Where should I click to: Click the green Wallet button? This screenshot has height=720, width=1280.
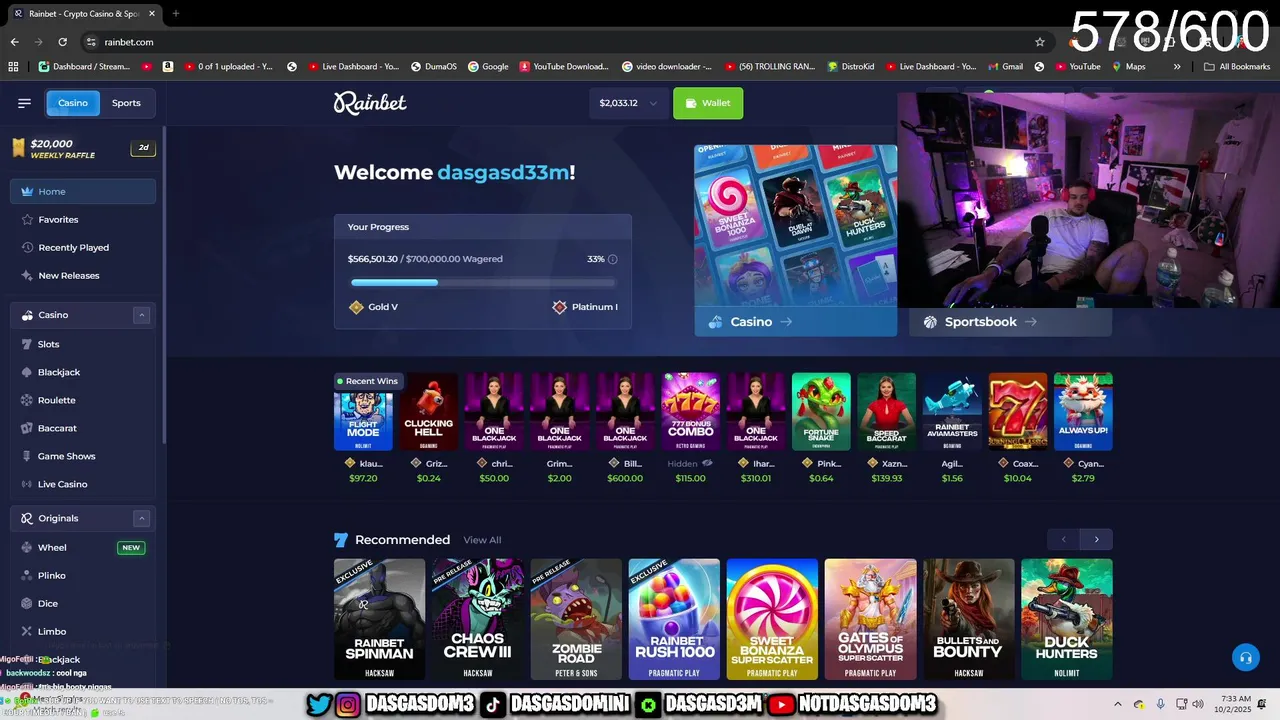tap(708, 103)
